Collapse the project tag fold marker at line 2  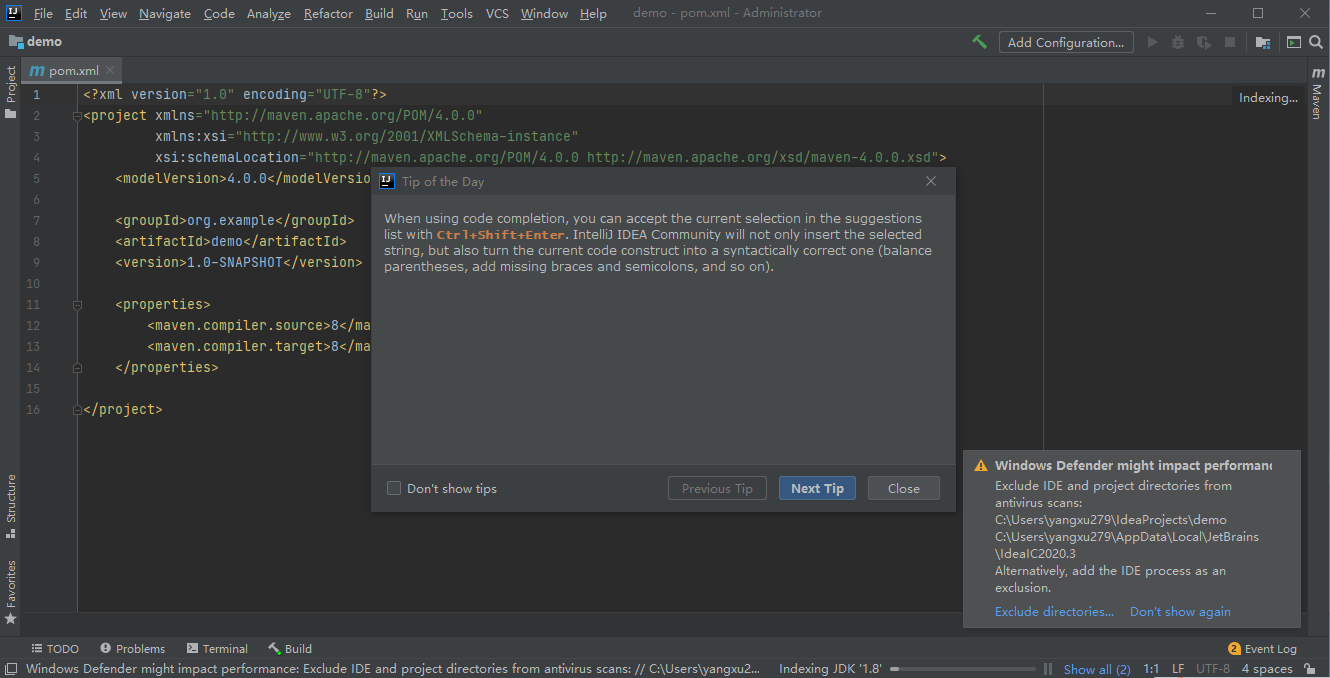coord(77,116)
